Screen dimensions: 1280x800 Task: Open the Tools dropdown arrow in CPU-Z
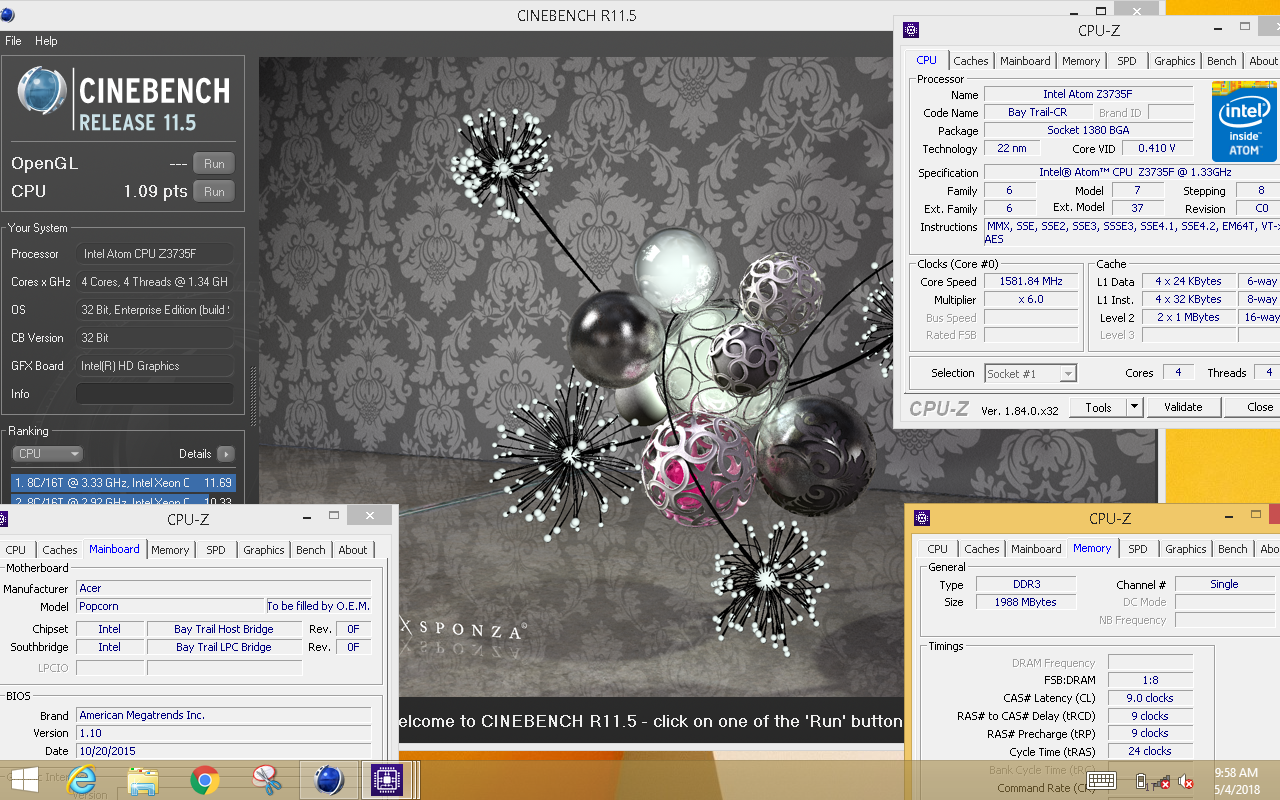(1134, 407)
